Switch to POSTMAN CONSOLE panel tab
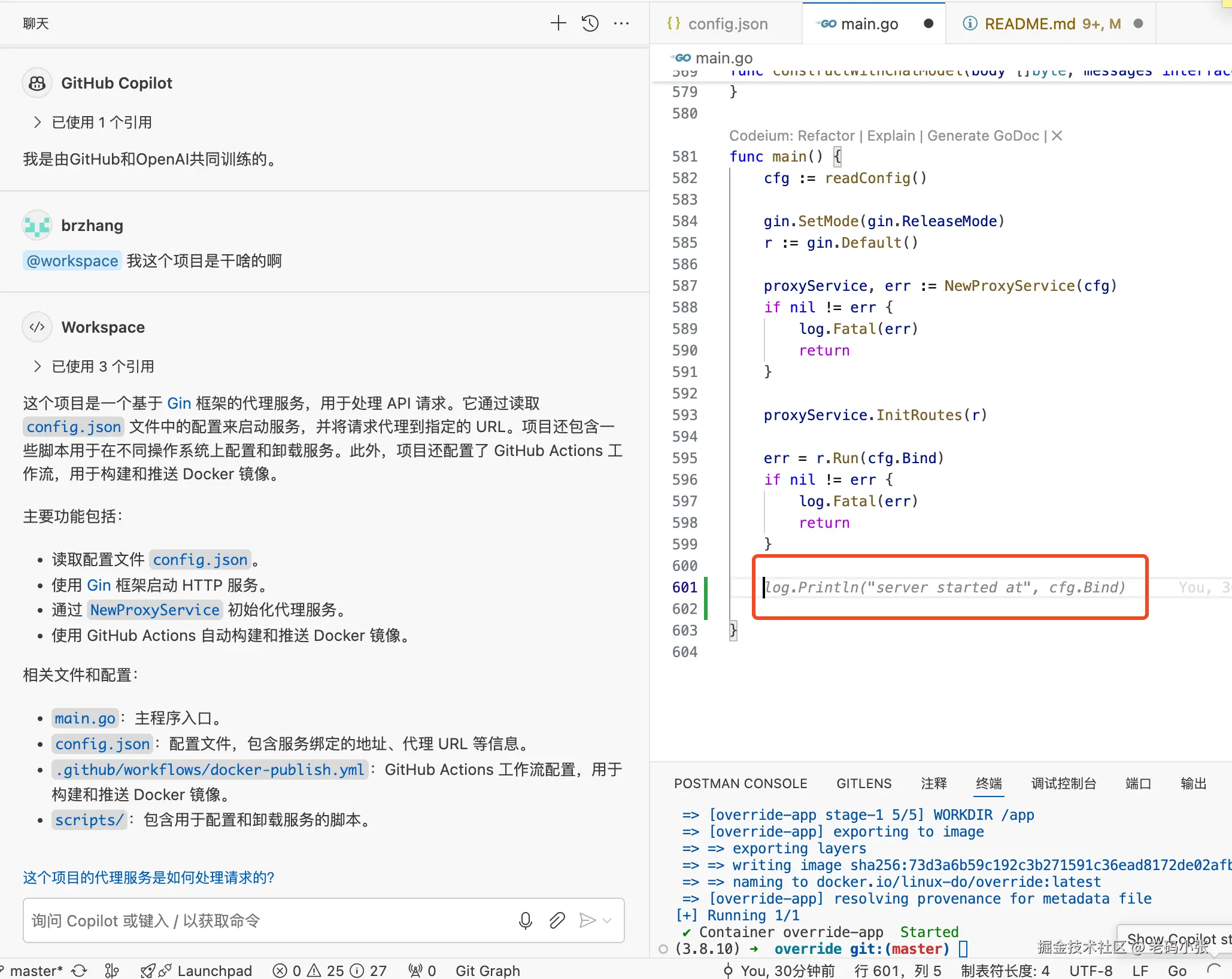1232x979 pixels. [740, 783]
